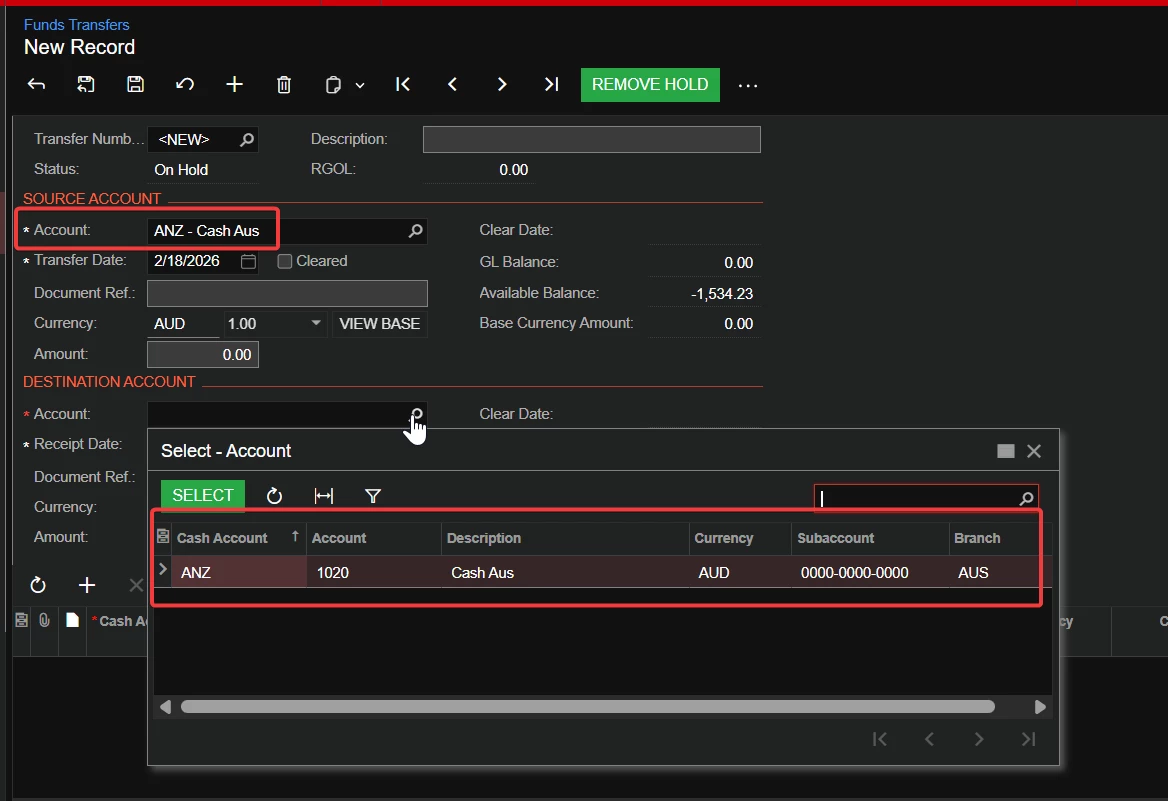
Task: Click the AUD currency field
Action: pos(183,323)
